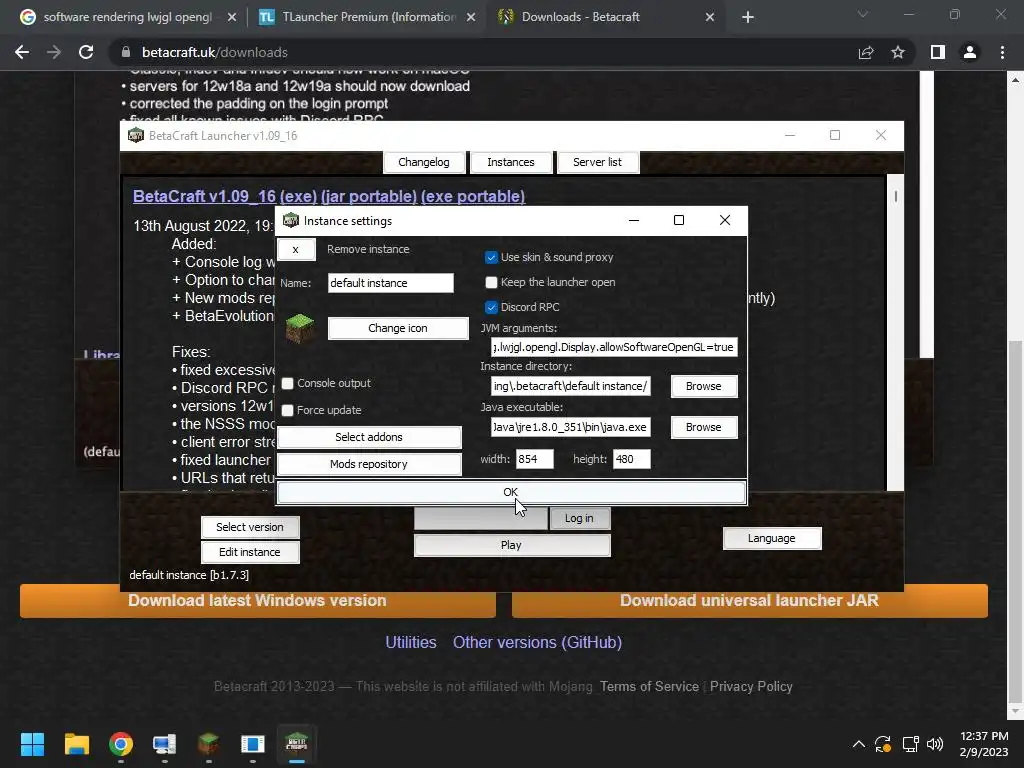Click the browser forward arrow
This screenshot has width=1024, height=768.
[x=54, y=52]
